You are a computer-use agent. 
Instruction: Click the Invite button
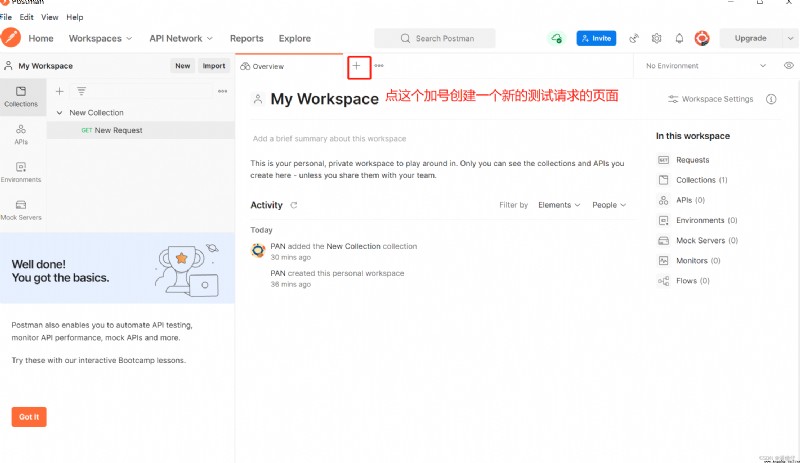point(596,38)
